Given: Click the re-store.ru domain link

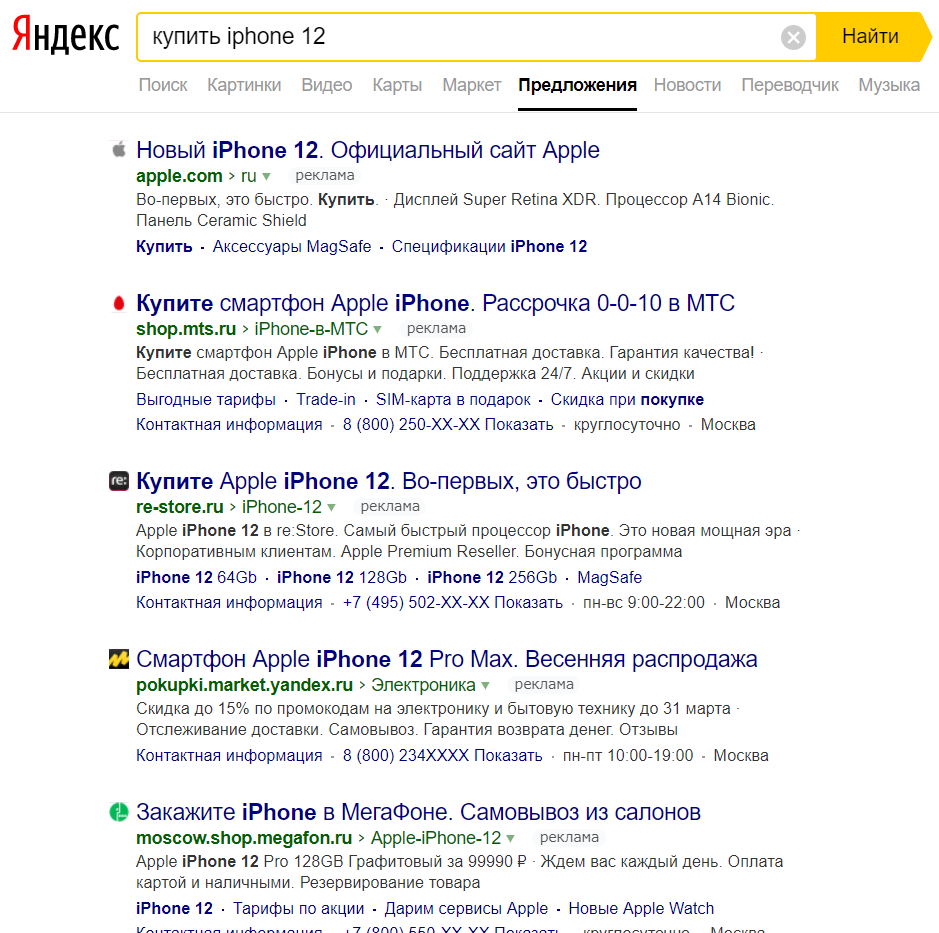Looking at the screenshot, I should click(x=180, y=507).
